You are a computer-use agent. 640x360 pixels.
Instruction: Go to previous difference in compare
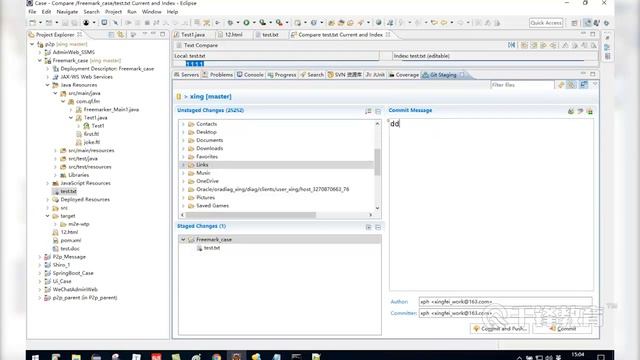point(575,45)
